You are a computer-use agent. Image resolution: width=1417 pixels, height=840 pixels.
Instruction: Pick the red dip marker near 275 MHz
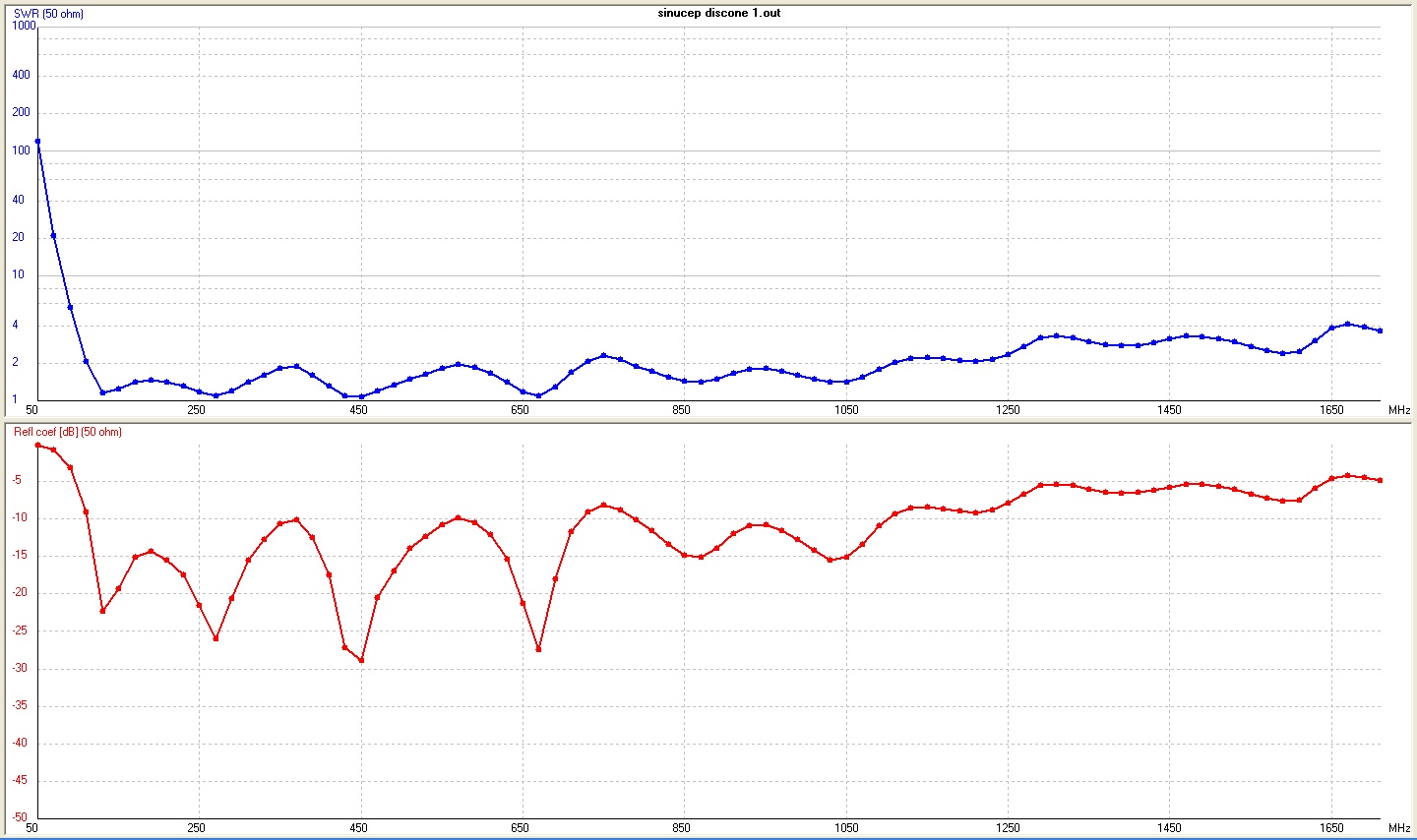click(x=216, y=638)
